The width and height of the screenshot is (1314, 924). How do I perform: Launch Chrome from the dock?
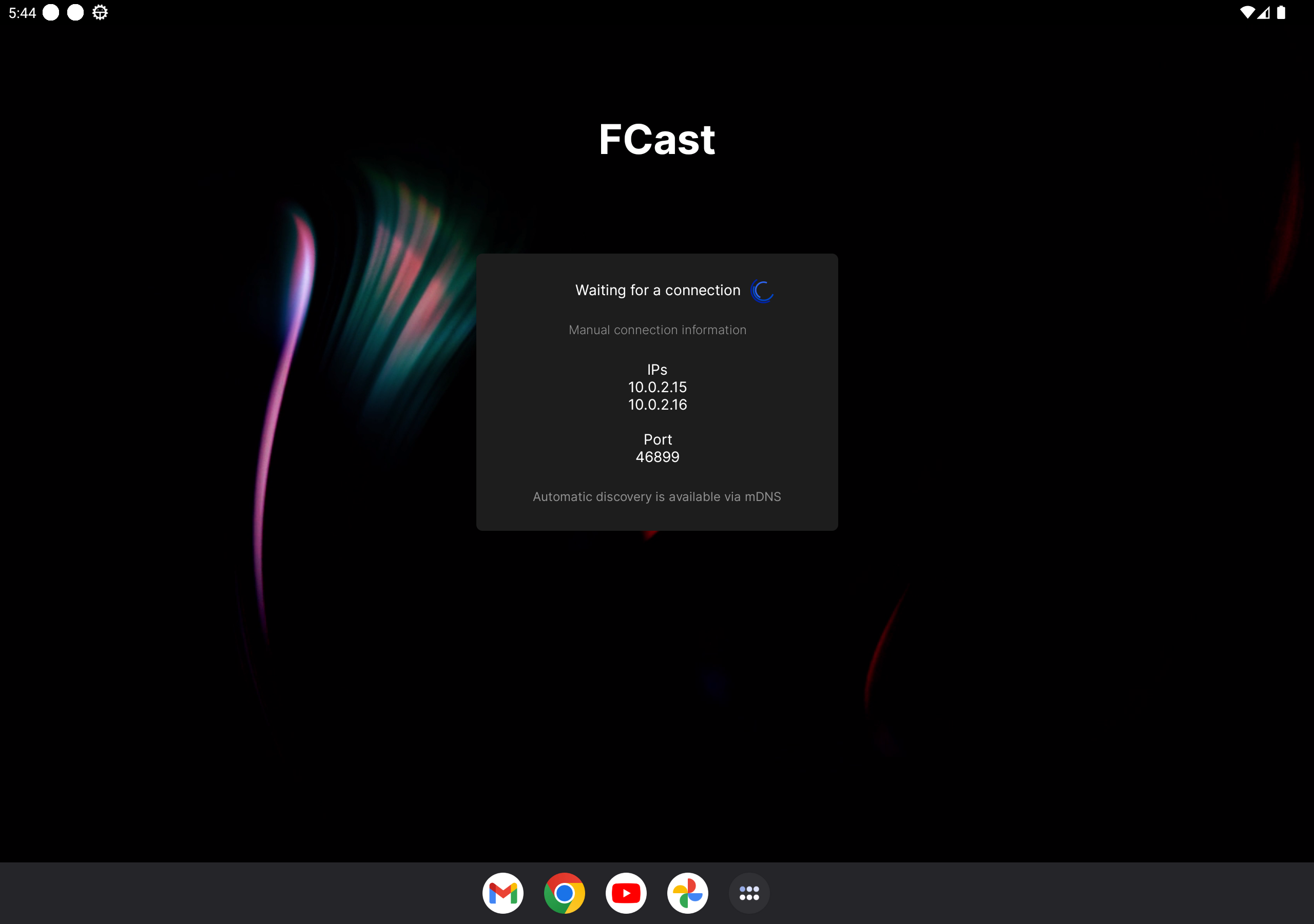tap(564, 893)
